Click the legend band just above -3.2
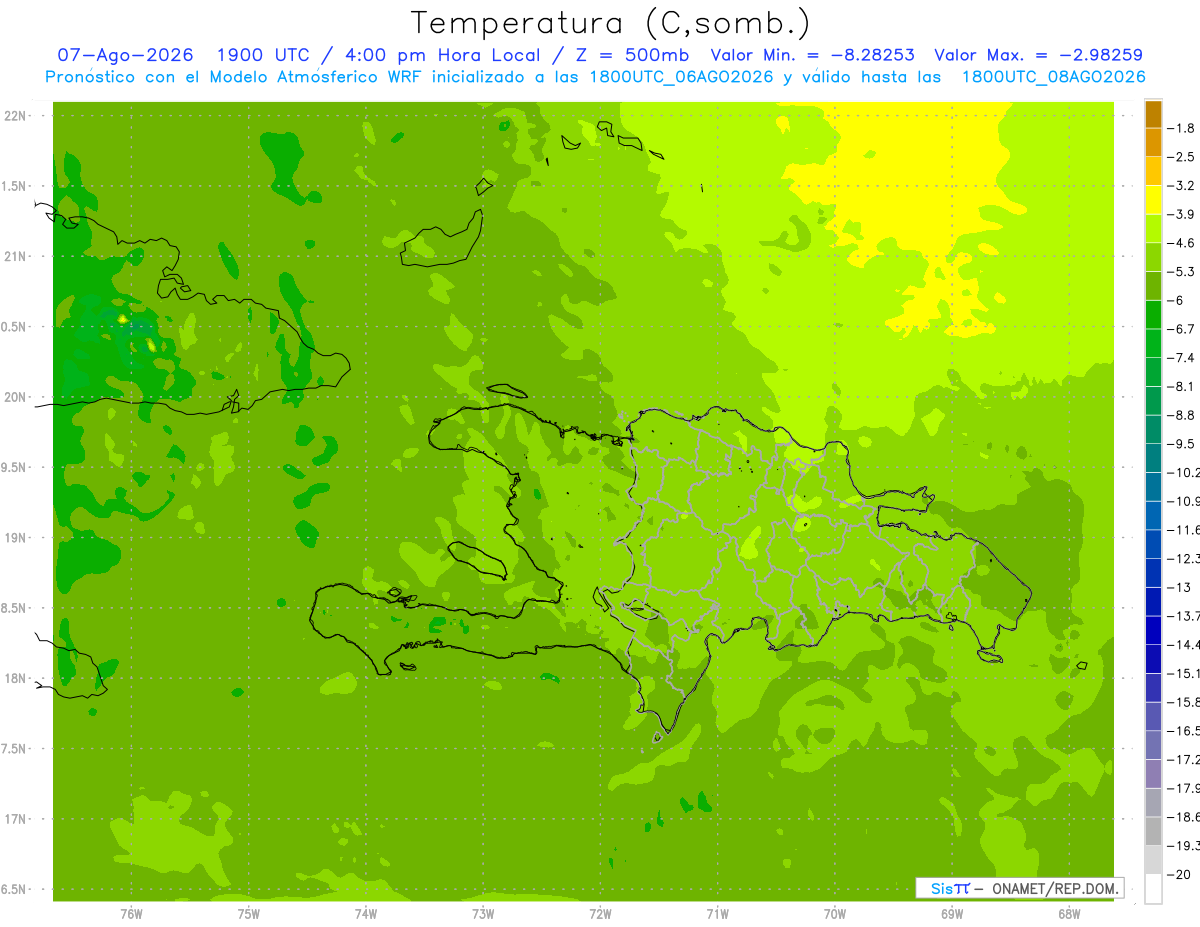This screenshot has width=1200, height=927. pos(1153,171)
